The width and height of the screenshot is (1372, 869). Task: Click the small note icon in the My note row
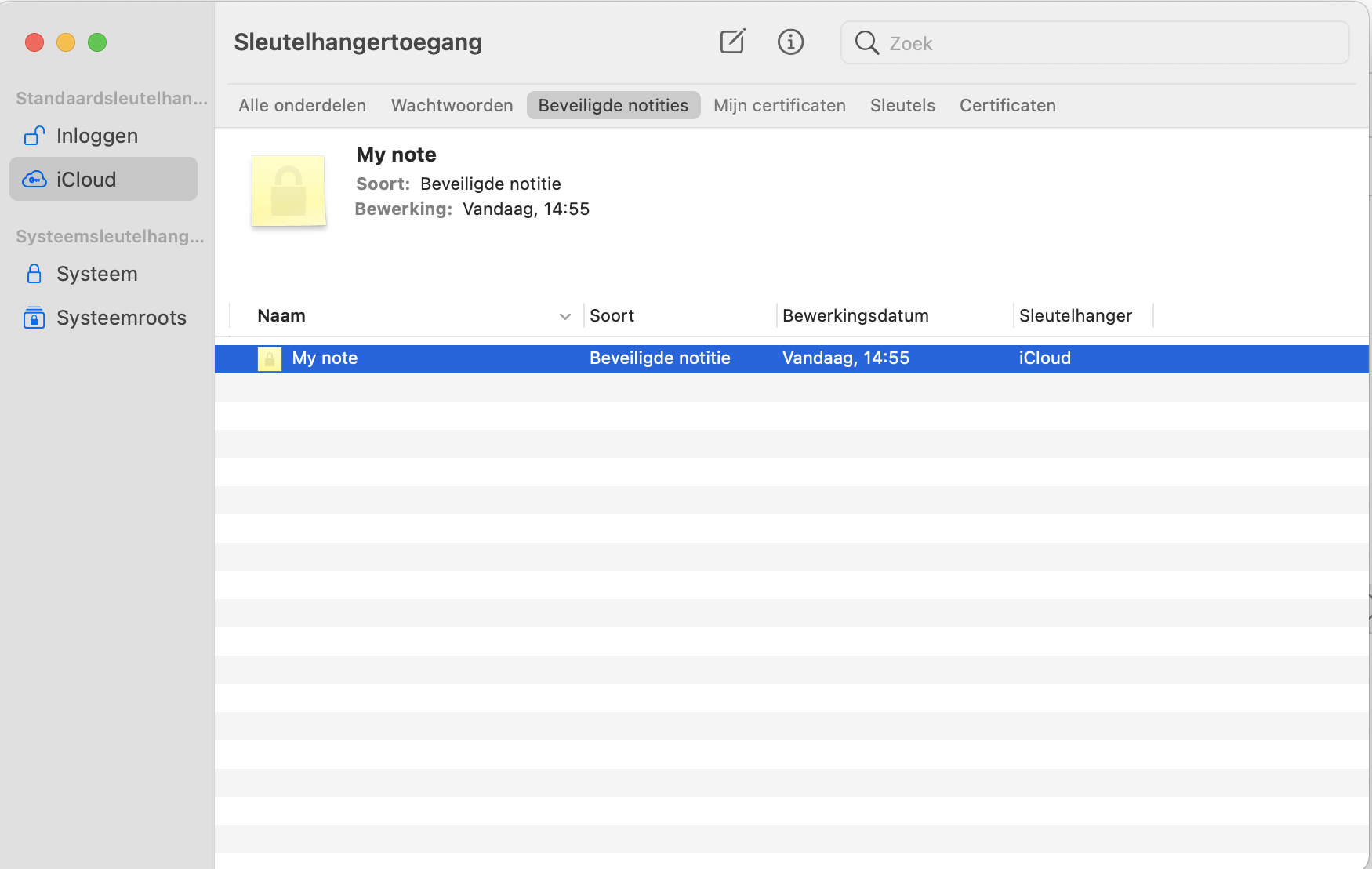click(270, 358)
